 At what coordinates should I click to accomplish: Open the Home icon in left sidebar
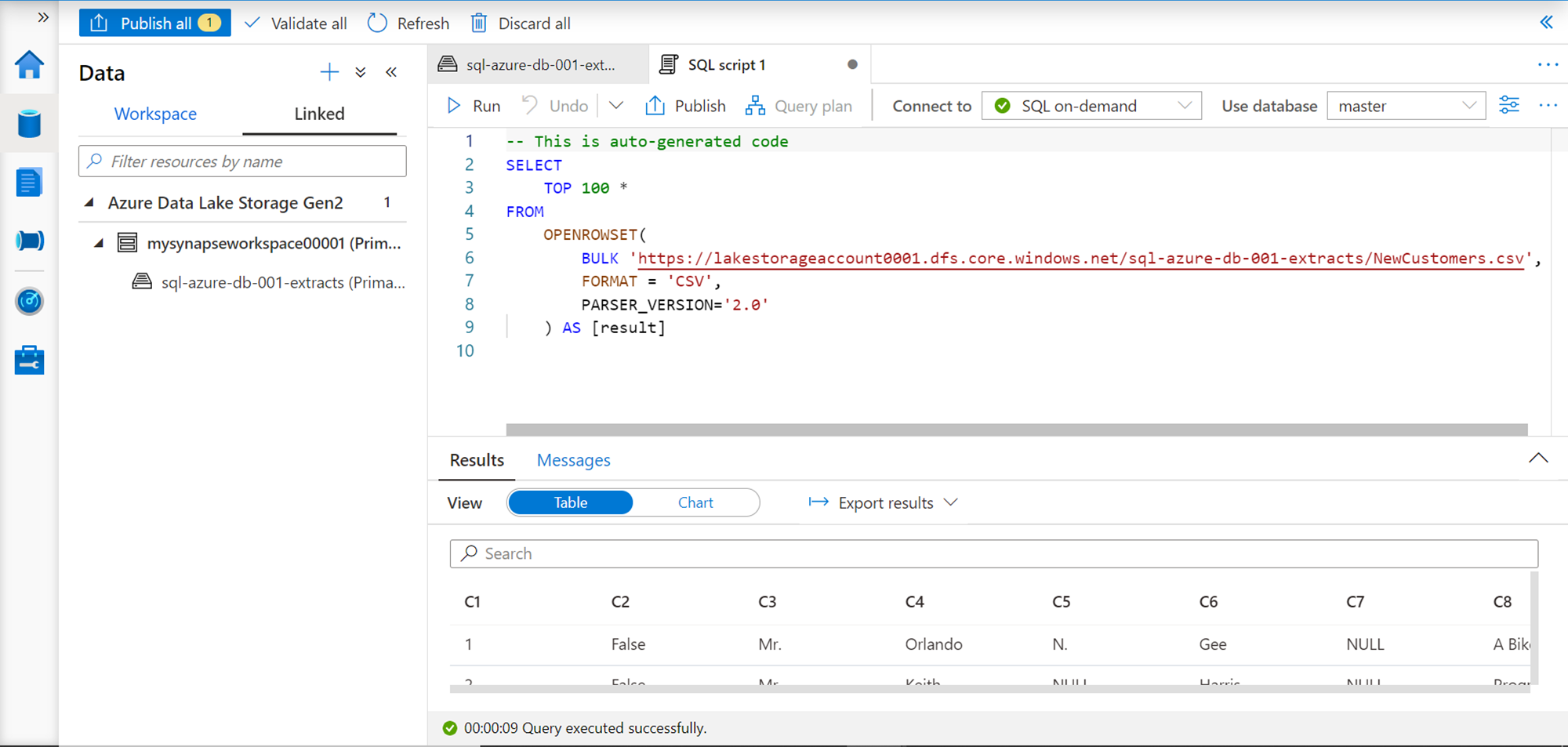[29, 65]
